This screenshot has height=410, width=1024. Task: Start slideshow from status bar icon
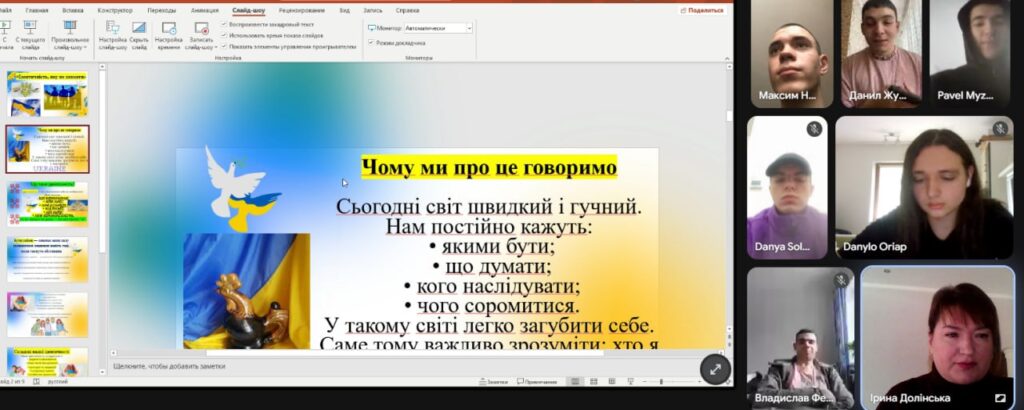(x=629, y=381)
